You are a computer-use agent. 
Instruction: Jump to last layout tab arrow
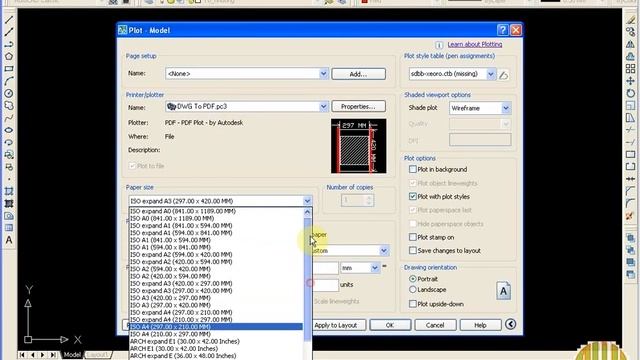tap(53, 355)
